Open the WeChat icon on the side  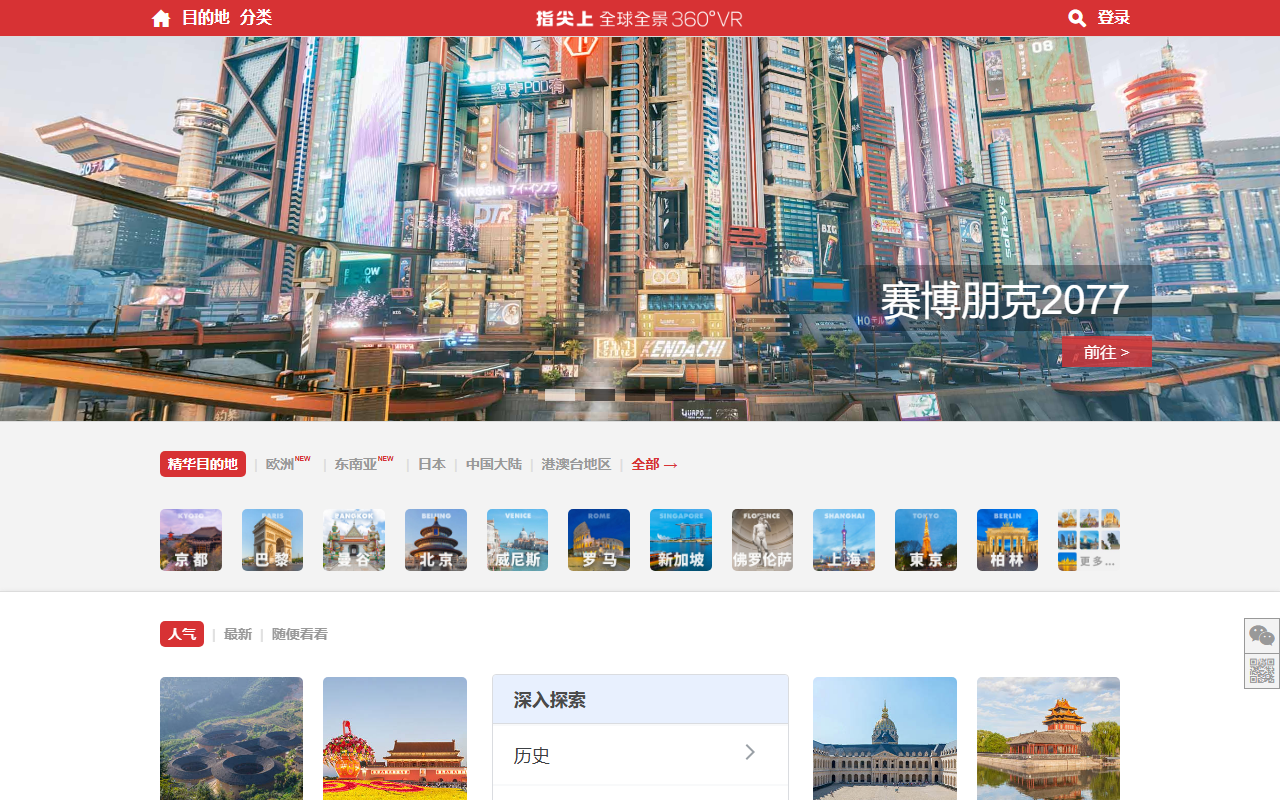coord(1262,636)
